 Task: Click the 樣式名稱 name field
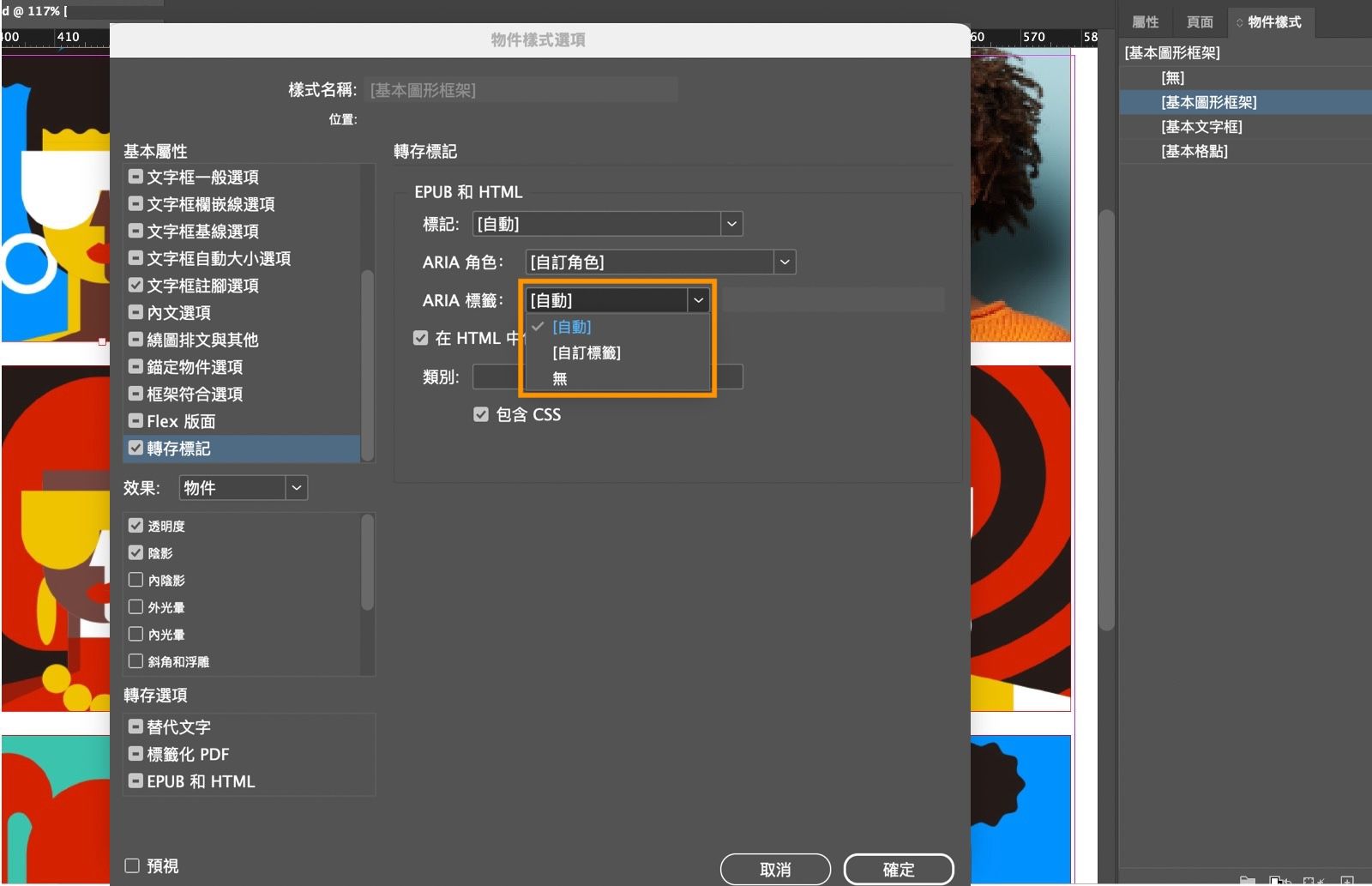pos(521,90)
